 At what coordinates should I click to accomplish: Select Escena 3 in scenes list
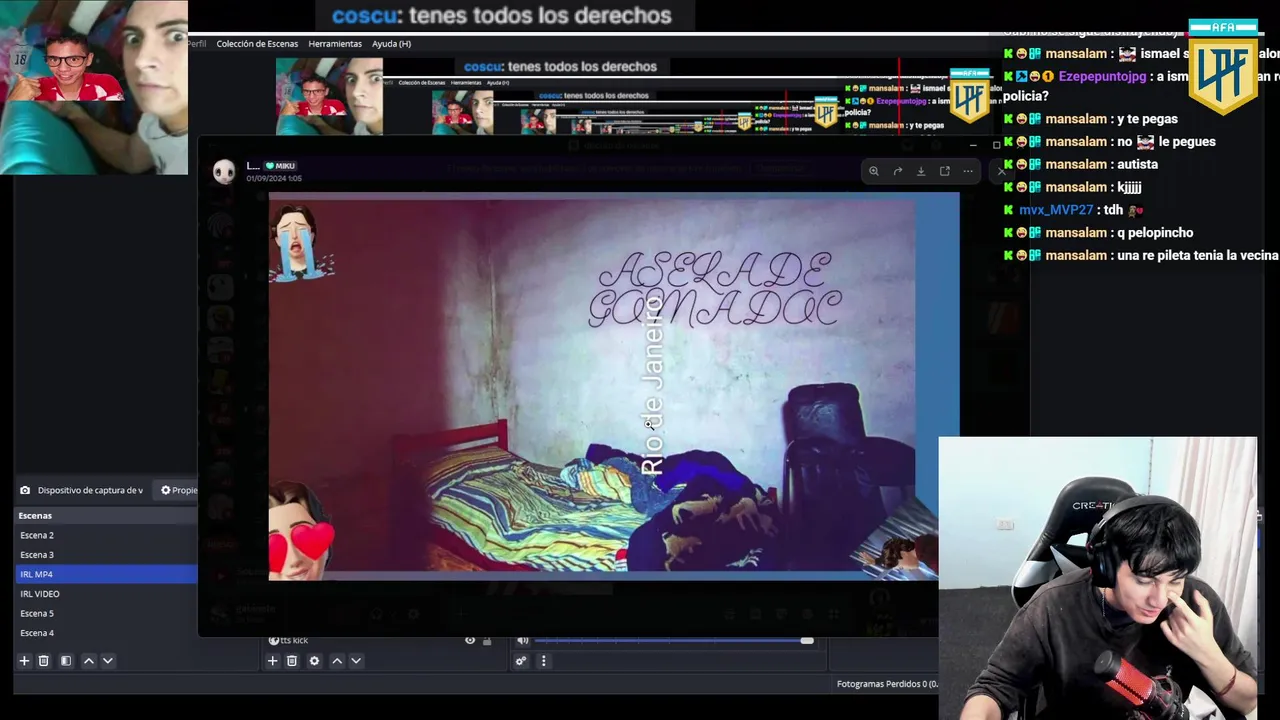(x=107, y=555)
